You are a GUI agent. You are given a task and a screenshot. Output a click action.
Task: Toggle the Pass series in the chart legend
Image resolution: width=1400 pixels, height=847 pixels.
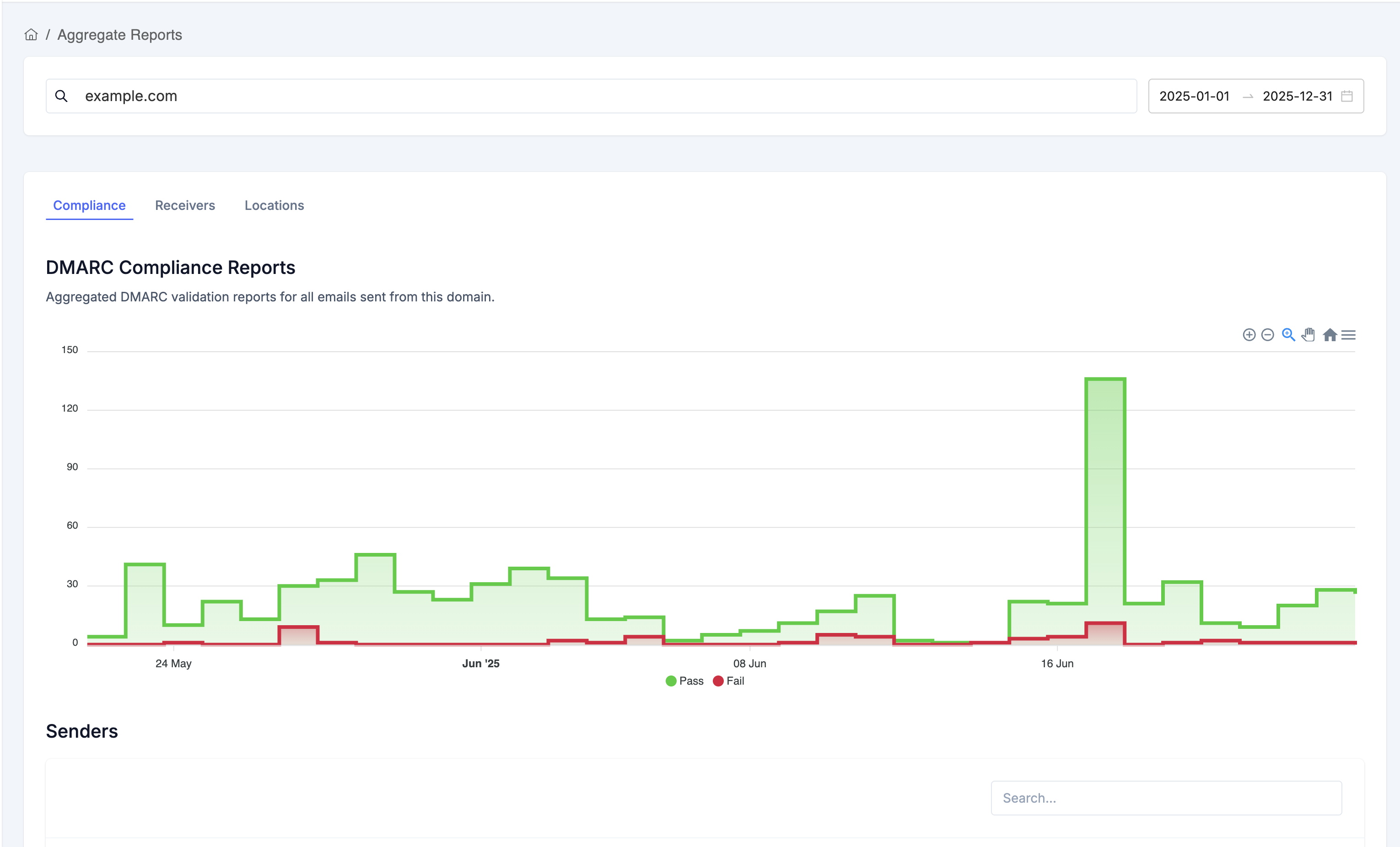click(x=684, y=681)
